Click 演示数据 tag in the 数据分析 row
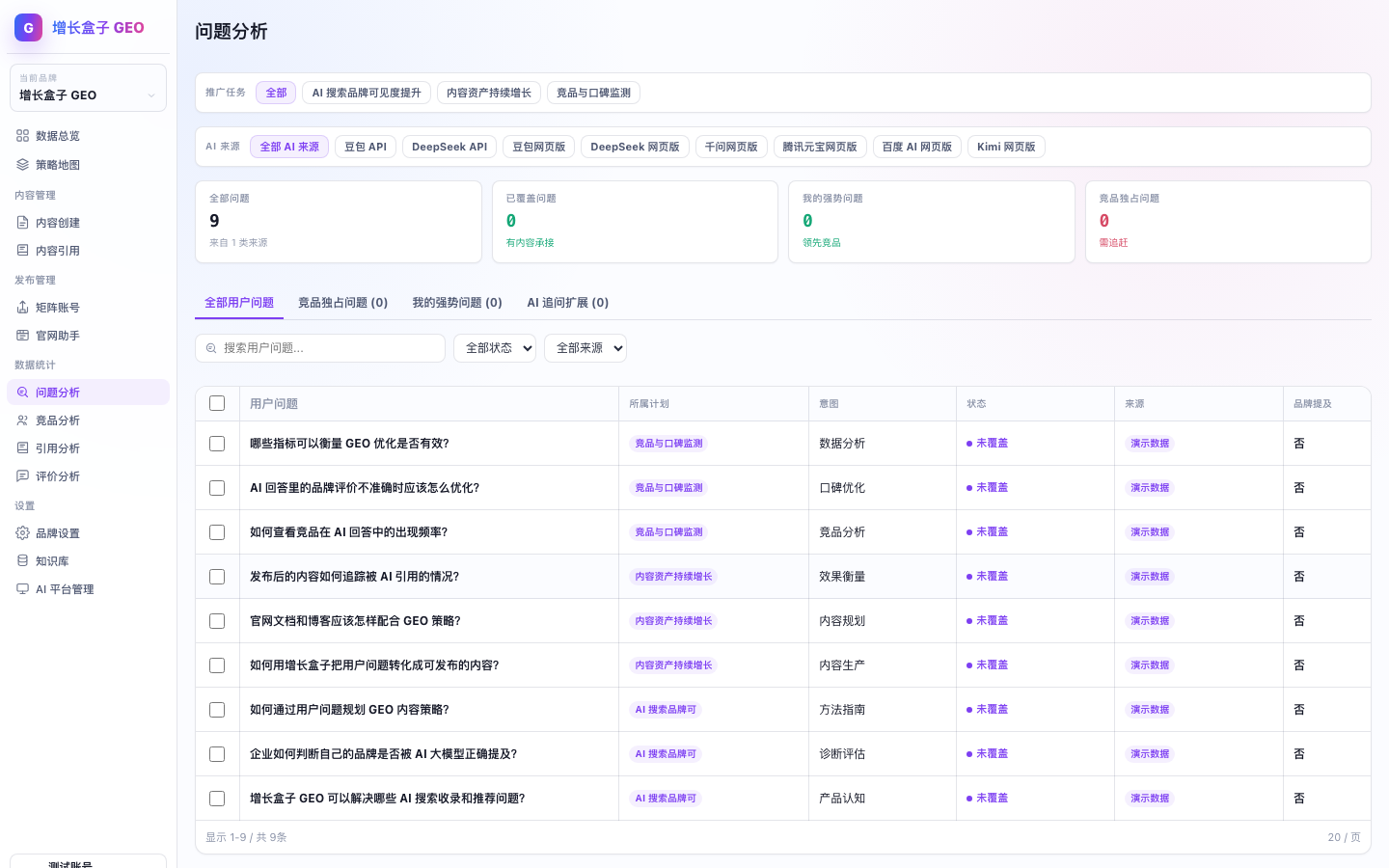This screenshot has width=1389, height=868. coord(1150,444)
